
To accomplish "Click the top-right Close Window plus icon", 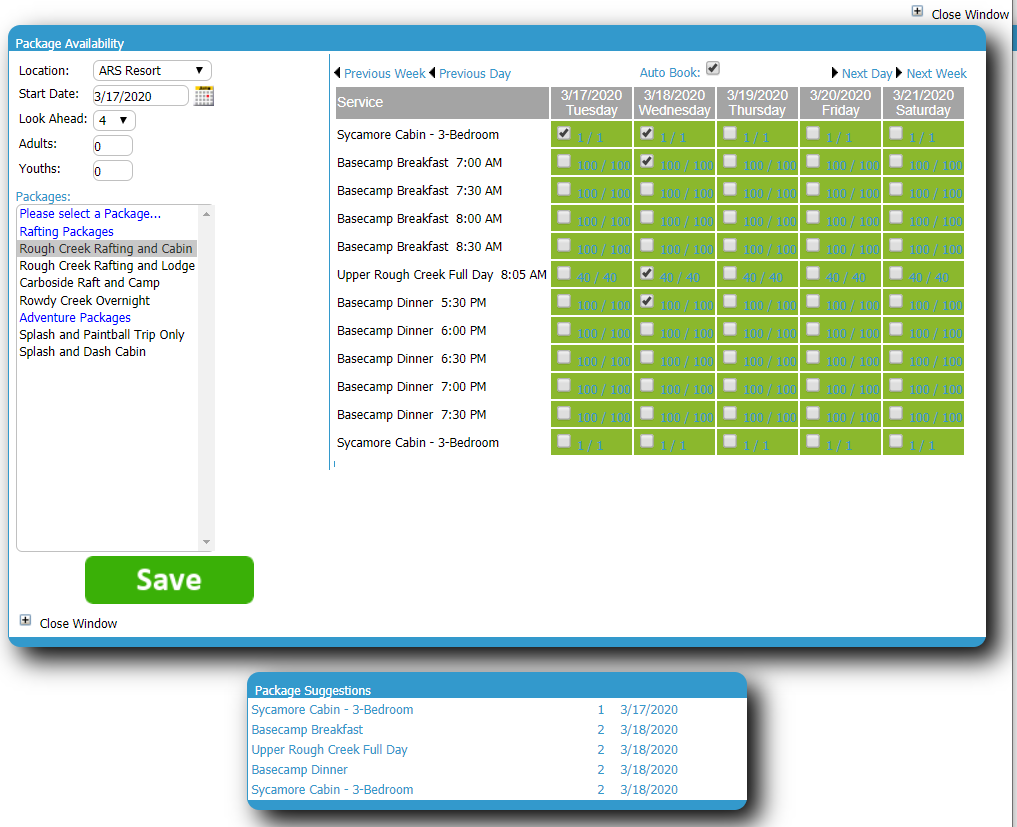I will point(917,11).
